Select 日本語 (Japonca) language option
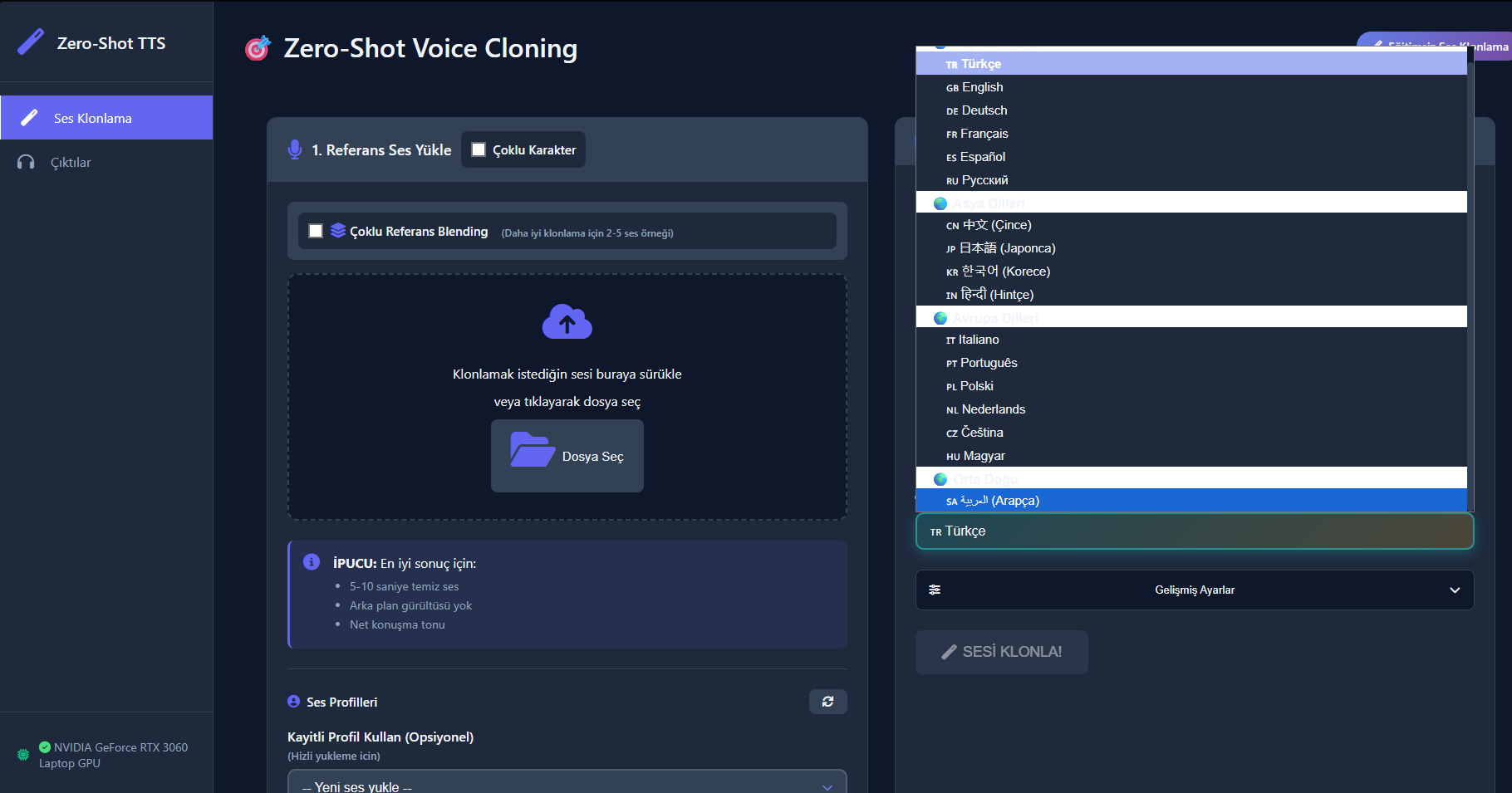Screen dimensions: 1512x793 1191,248
